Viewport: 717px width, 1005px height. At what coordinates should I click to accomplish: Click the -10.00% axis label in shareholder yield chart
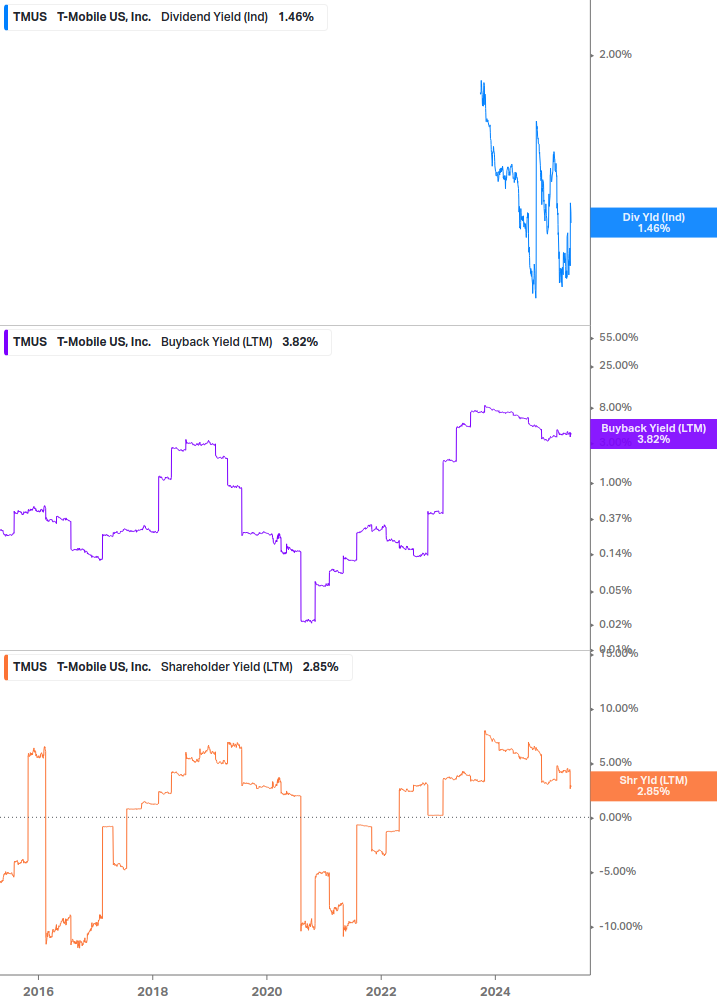[620, 926]
